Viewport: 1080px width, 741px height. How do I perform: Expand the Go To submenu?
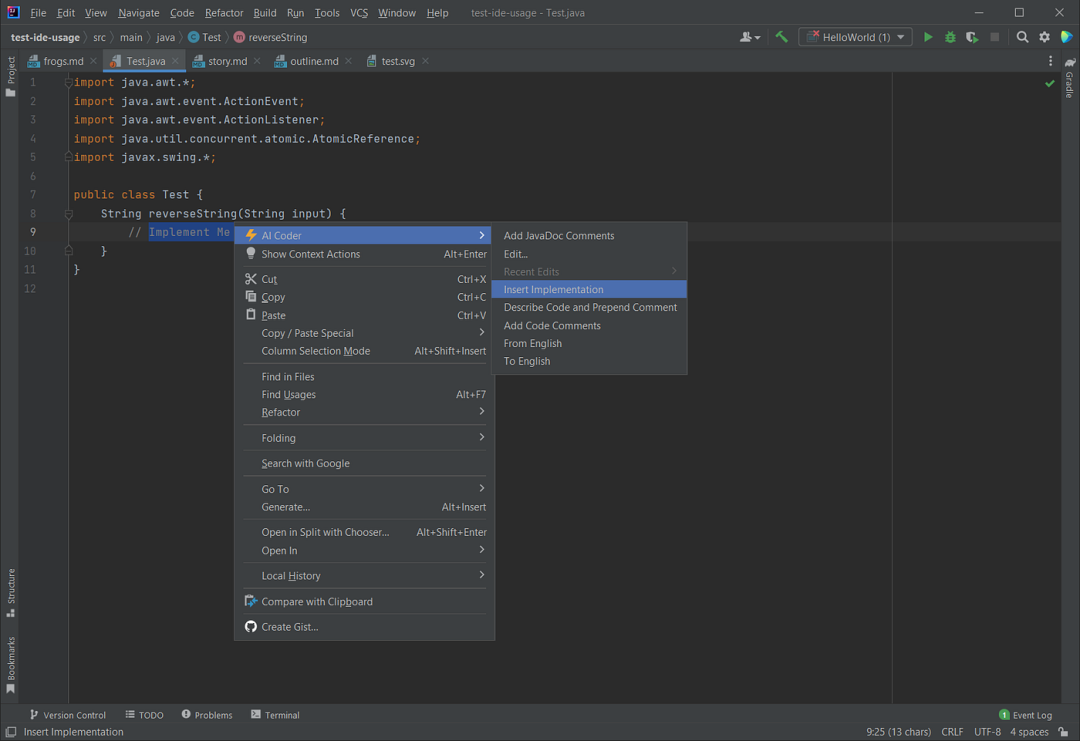click(364, 489)
